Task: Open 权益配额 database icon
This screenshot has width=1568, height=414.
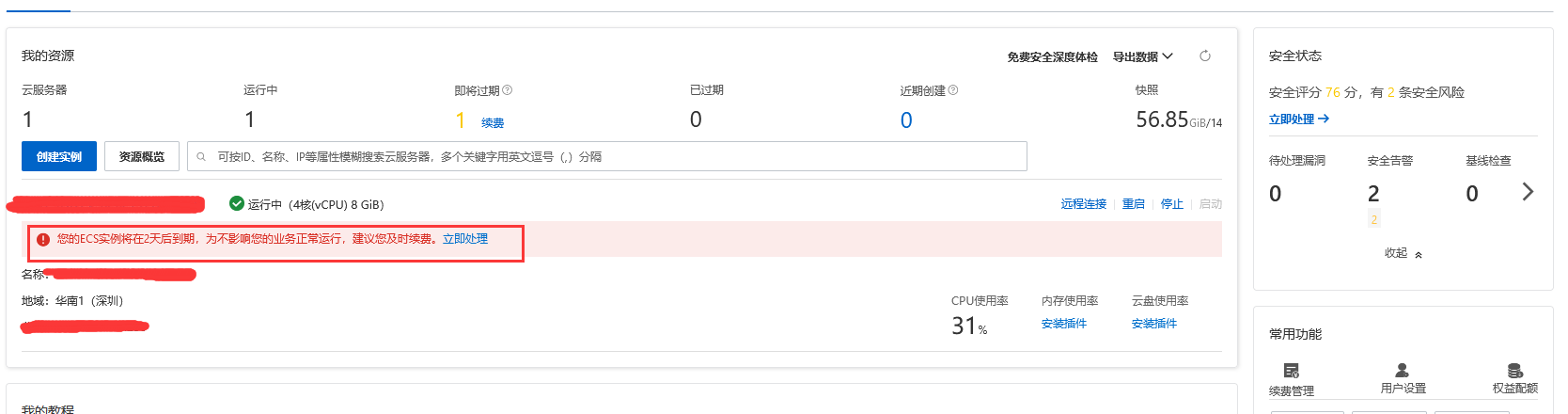Action: (x=1515, y=371)
